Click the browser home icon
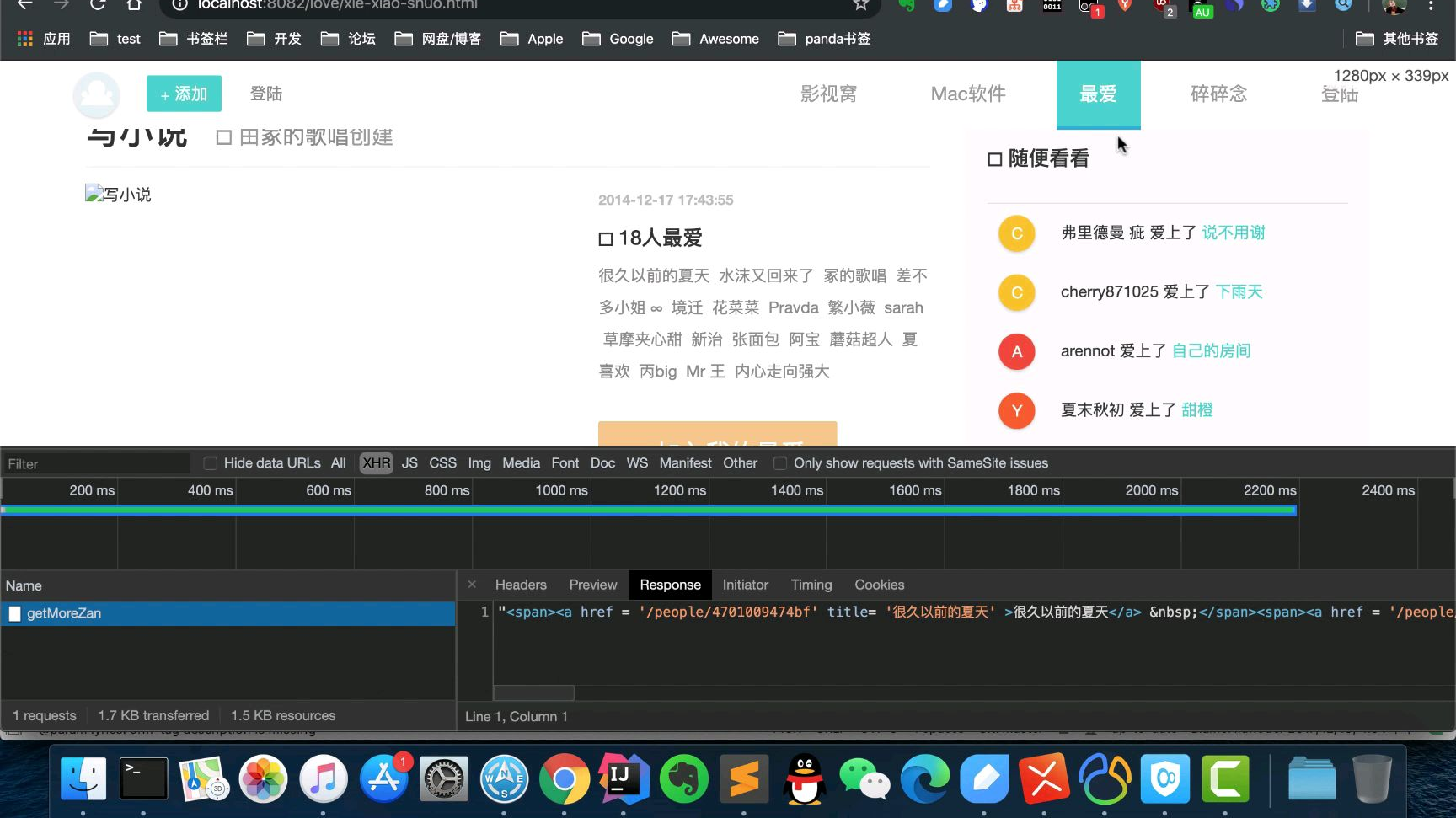 coord(134,5)
